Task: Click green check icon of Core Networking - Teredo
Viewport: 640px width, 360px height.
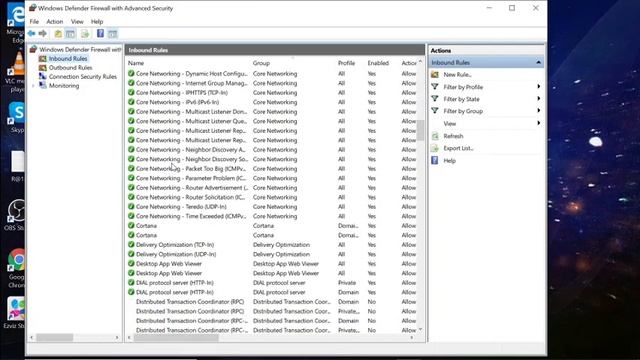Action: click(131, 207)
